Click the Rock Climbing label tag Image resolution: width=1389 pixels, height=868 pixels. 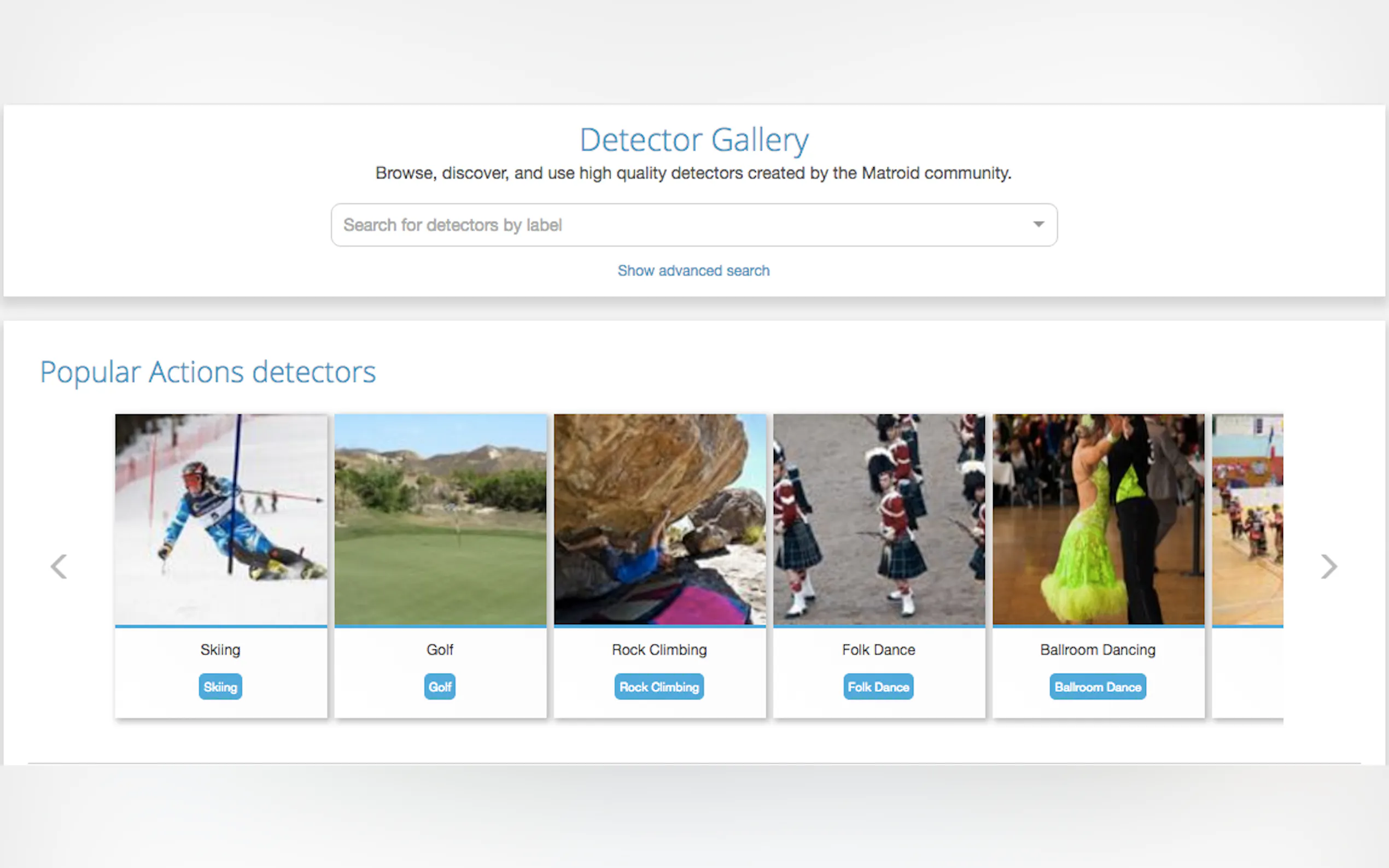point(658,687)
